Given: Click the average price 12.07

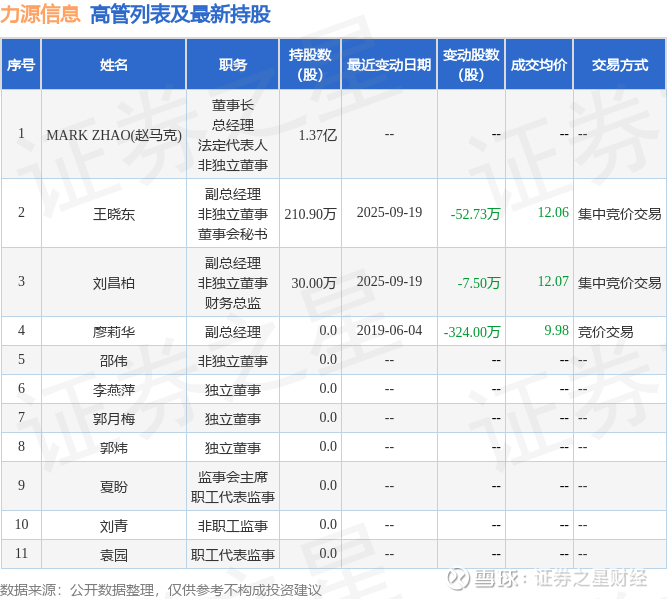Looking at the screenshot, I should point(553,281).
